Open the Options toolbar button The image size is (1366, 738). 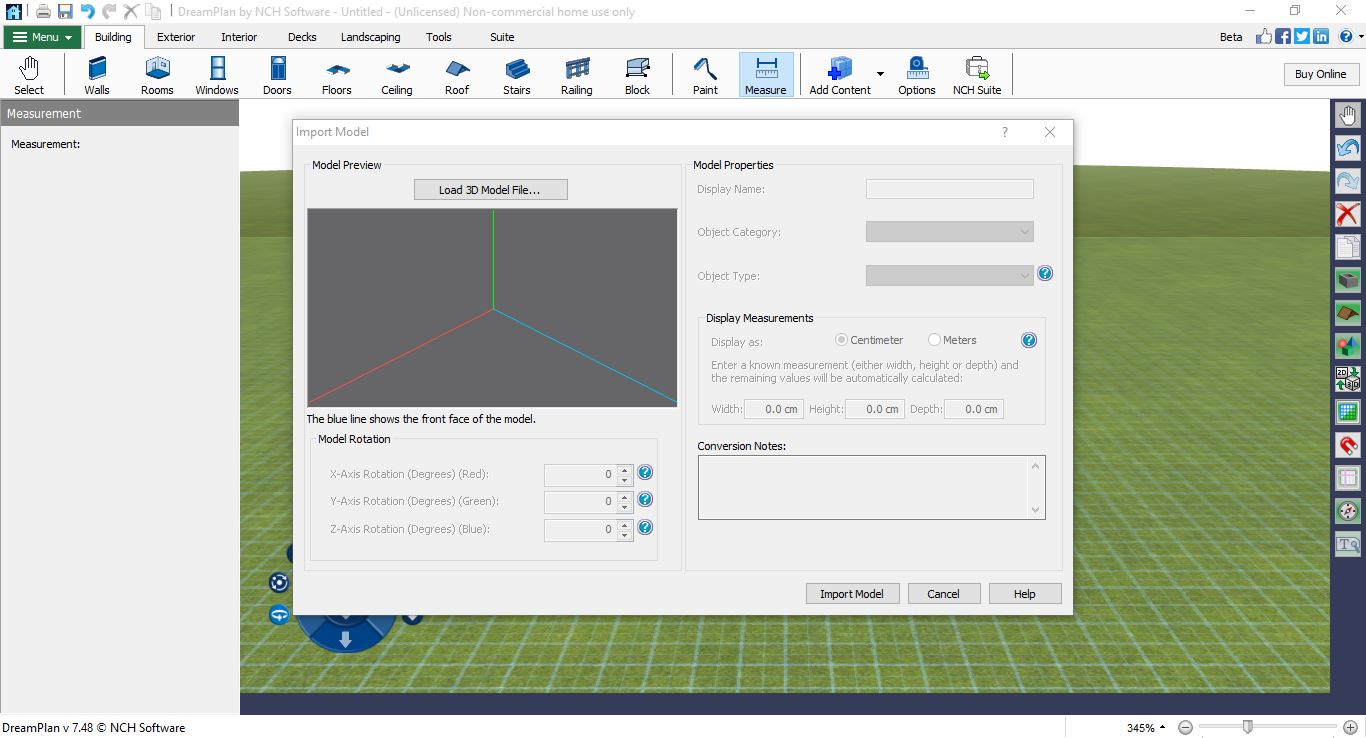click(x=917, y=76)
